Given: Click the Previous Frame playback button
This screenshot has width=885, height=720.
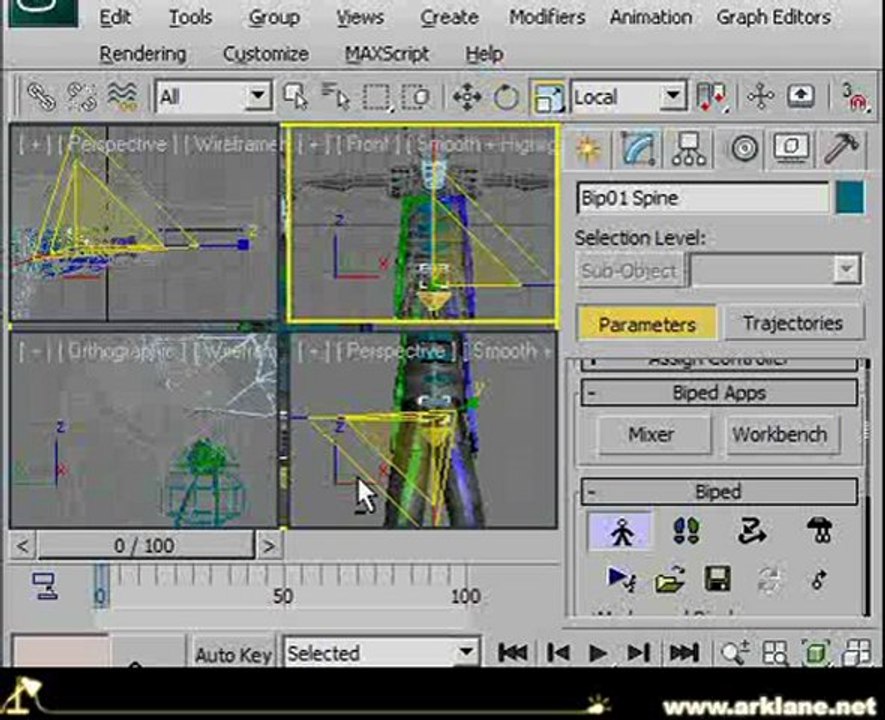Looking at the screenshot, I should (x=558, y=653).
